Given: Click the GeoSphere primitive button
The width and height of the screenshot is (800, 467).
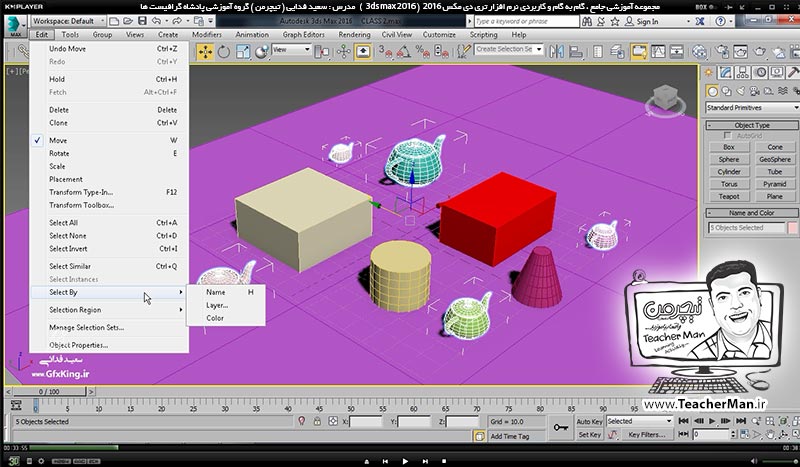Looking at the screenshot, I should (x=774, y=159).
